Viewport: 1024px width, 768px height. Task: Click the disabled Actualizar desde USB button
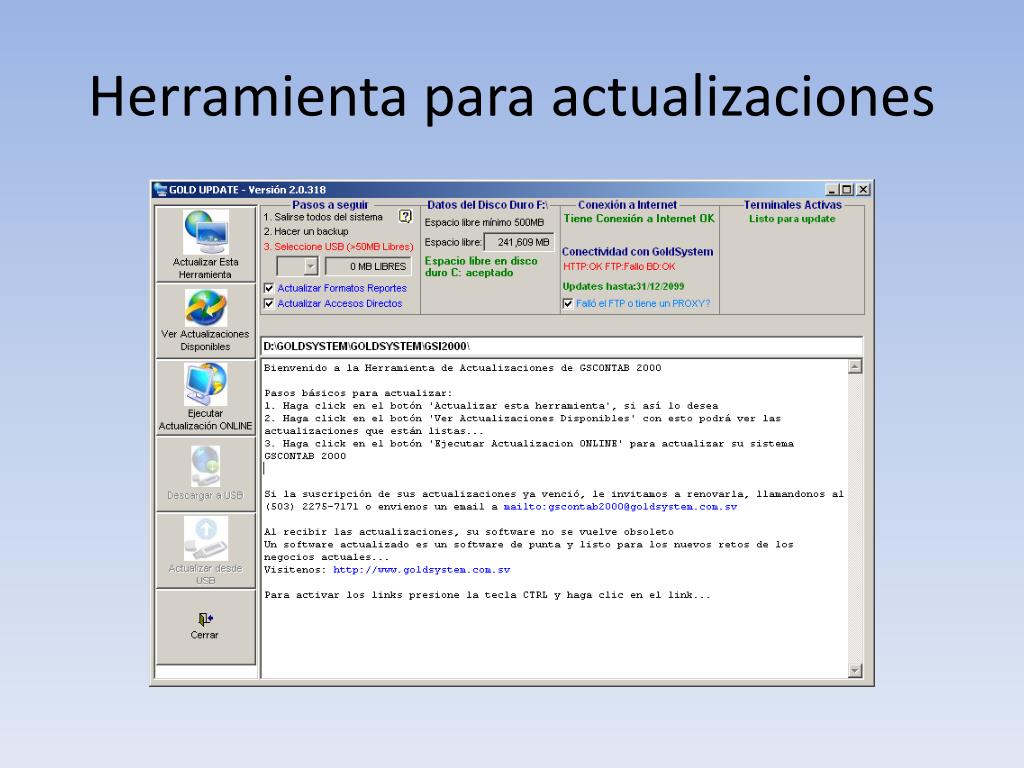(205, 551)
